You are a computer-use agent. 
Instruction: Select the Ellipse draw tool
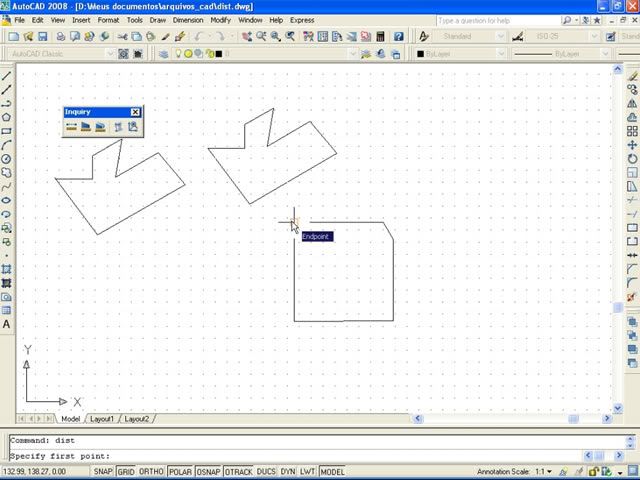coord(6,200)
